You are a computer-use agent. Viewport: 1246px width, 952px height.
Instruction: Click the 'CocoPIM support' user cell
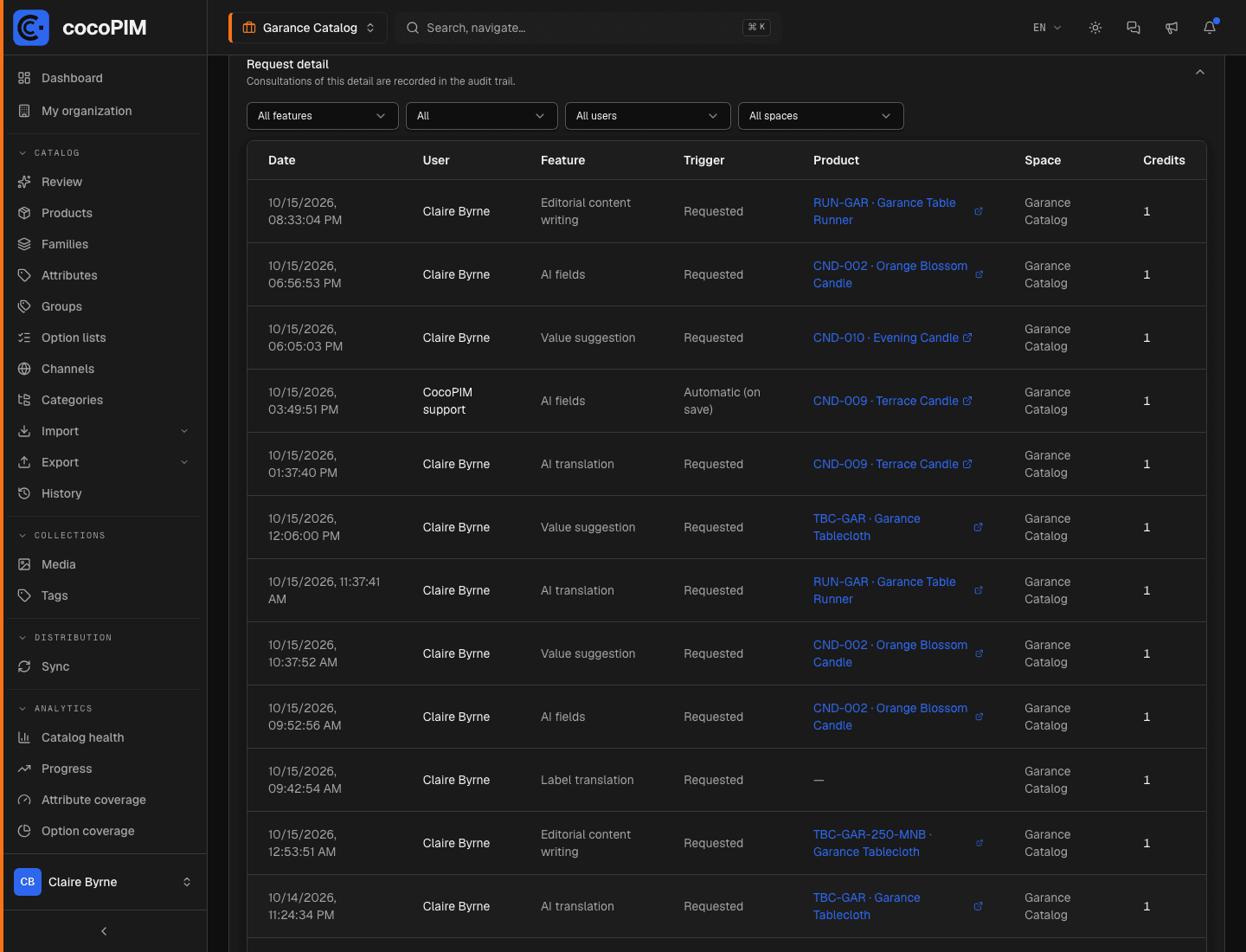(x=448, y=401)
